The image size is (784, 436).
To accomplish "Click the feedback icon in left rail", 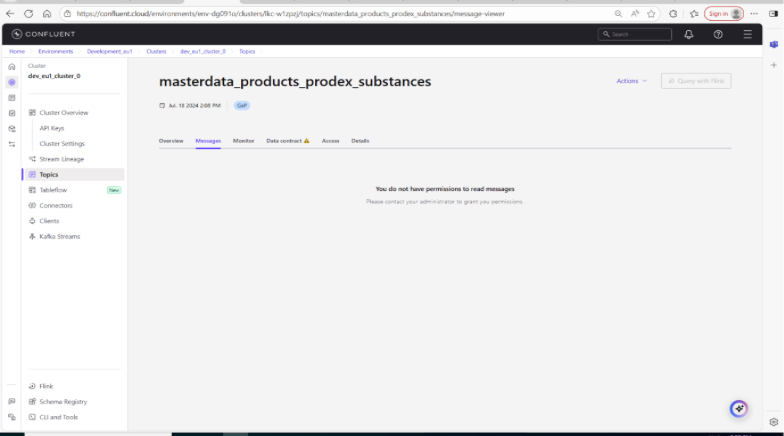I will pyautogui.click(x=12, y=402).
